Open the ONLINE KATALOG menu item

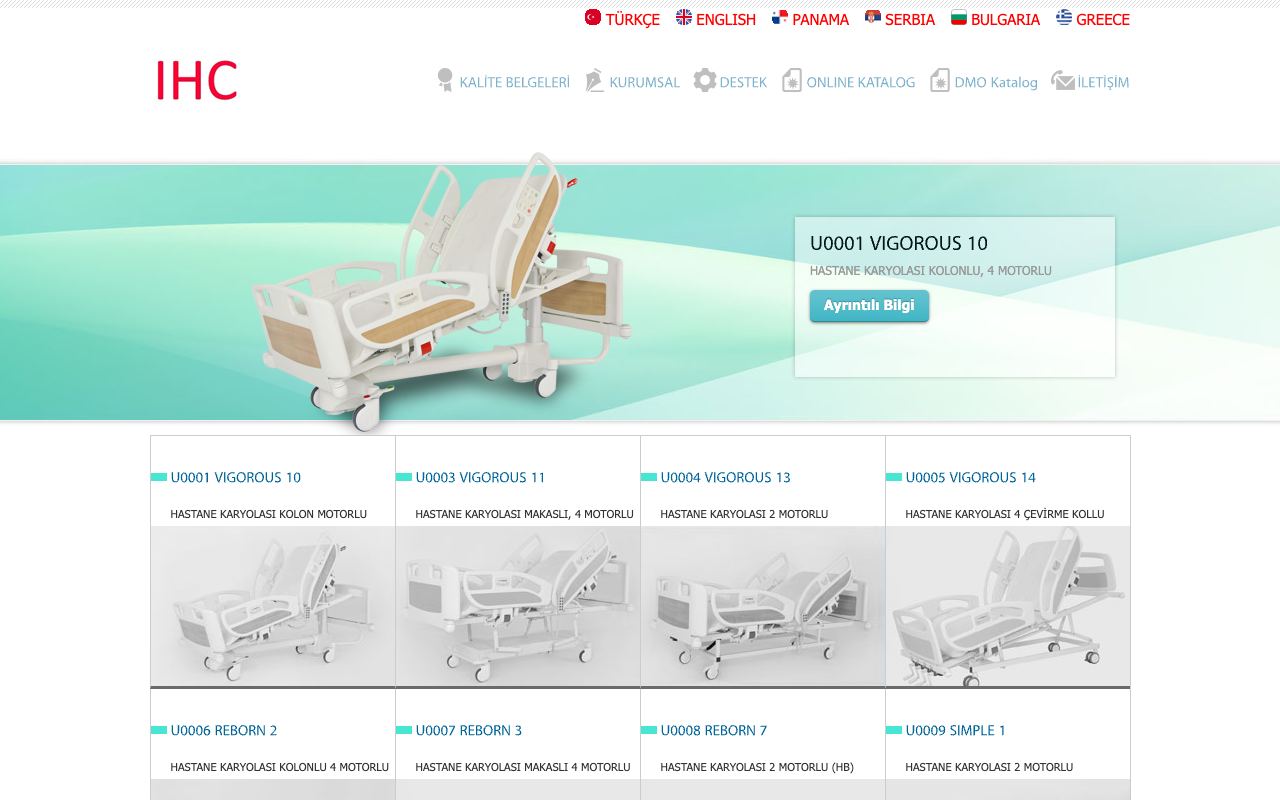tap(861, 82)
